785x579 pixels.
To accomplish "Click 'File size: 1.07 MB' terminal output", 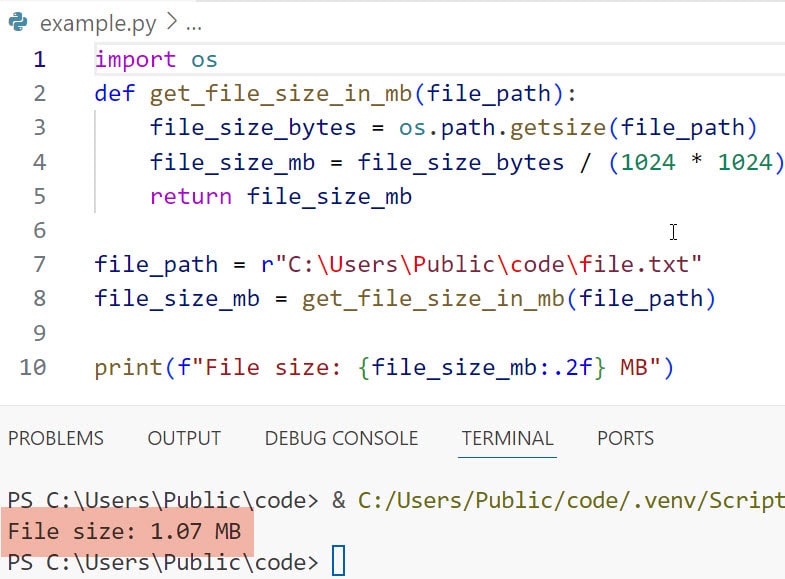I will (125, 531).
